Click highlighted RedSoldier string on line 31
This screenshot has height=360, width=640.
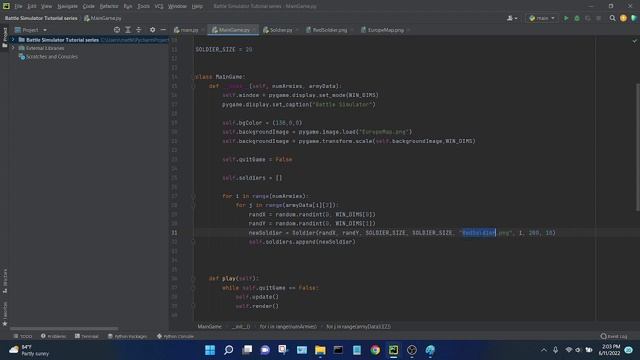pos(479,233)
